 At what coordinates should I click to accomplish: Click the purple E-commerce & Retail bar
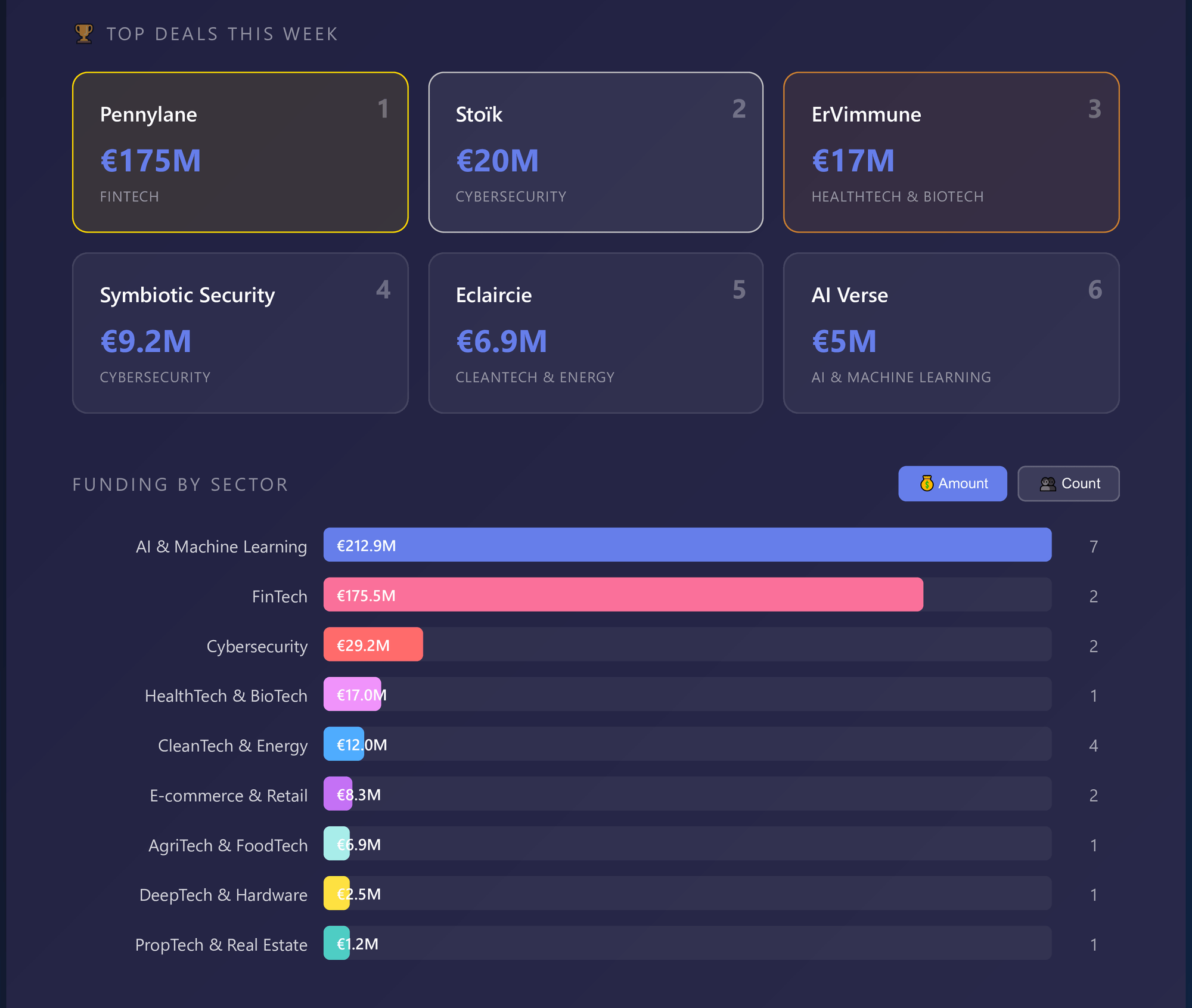337,794
